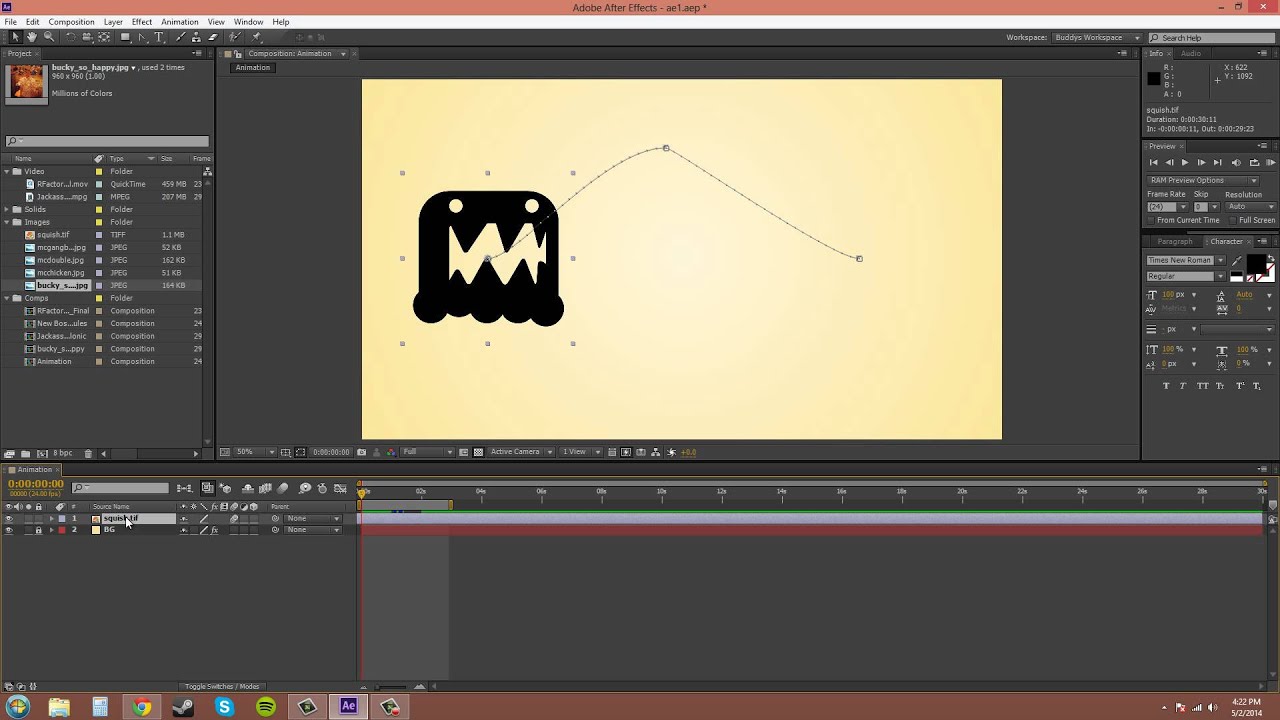This screenshot has height=720, width=1280.
Task: Jump to last frame in Preview panel
Action: point(1217,162)
